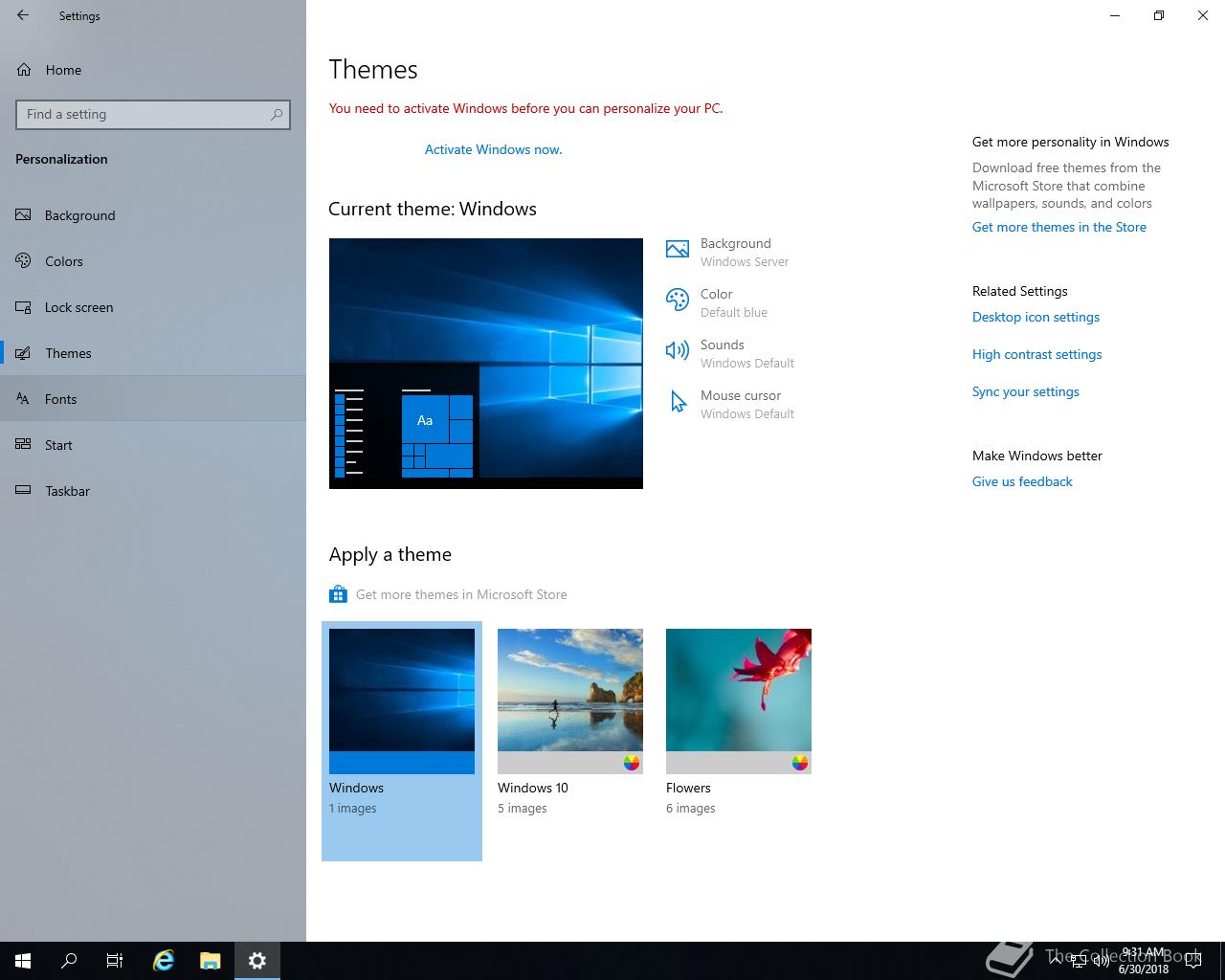Open the Fonts settings page
Image resolution: width=1225 pixels, height=980 pixels.
pyautogui.click(x=153, y=399)
